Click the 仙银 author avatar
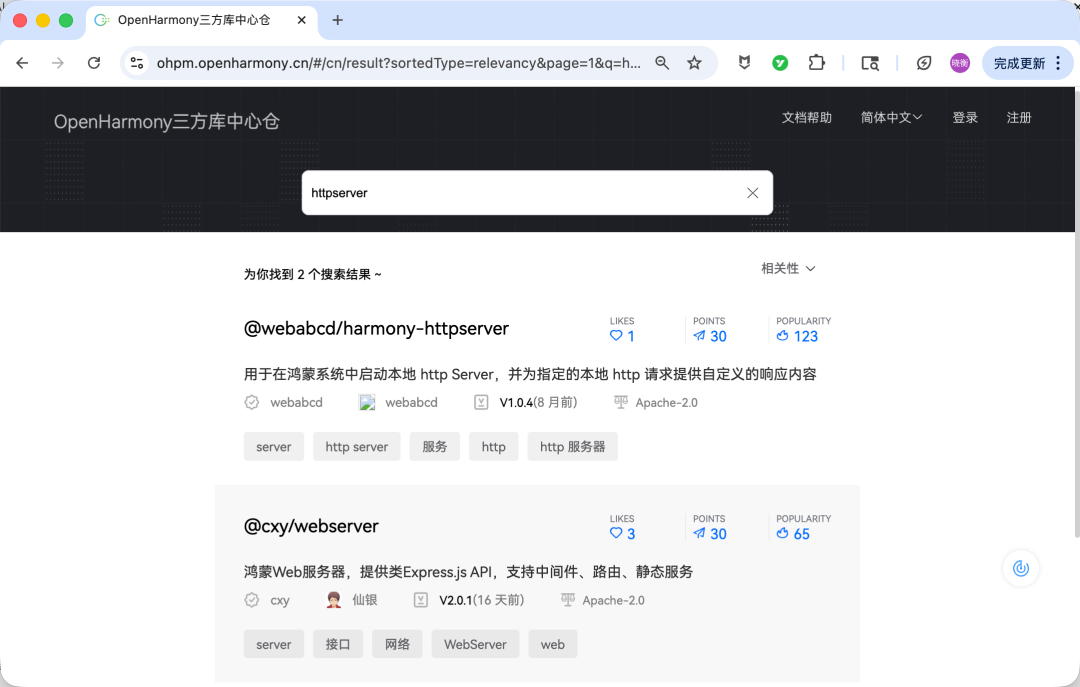 334,600
